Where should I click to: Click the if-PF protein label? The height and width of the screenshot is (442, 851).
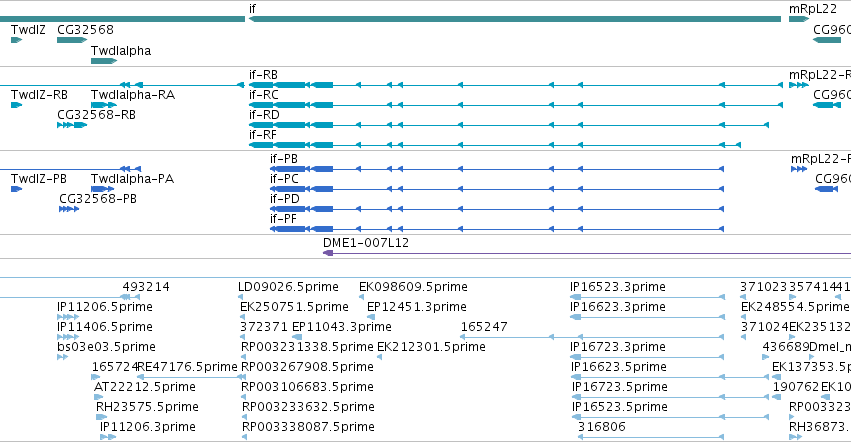tap(283, 219)
